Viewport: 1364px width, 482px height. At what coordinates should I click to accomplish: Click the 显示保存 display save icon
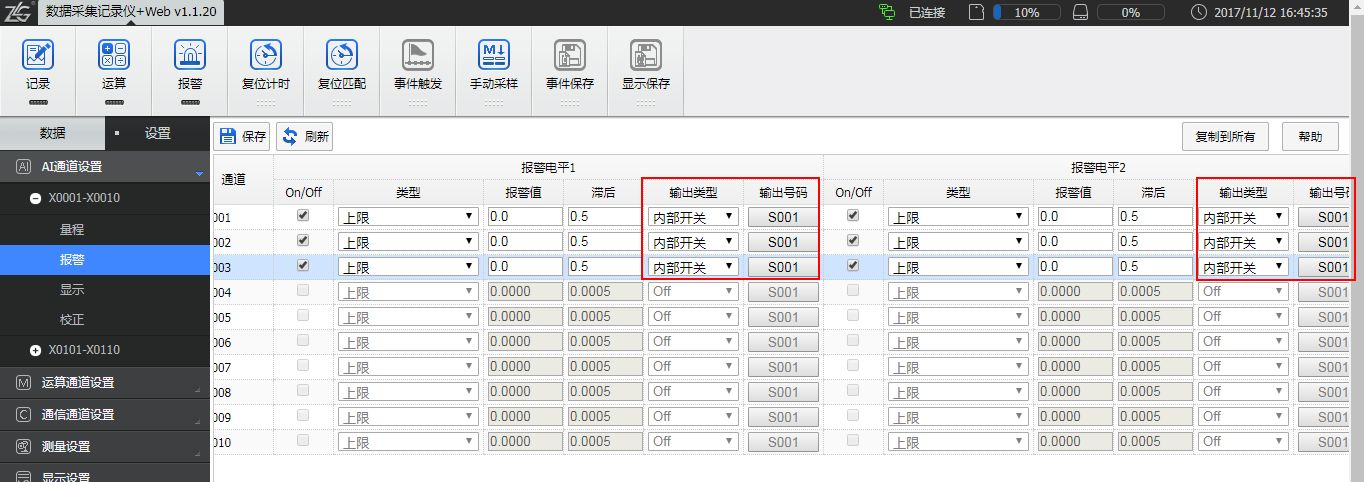click(646, 56)
